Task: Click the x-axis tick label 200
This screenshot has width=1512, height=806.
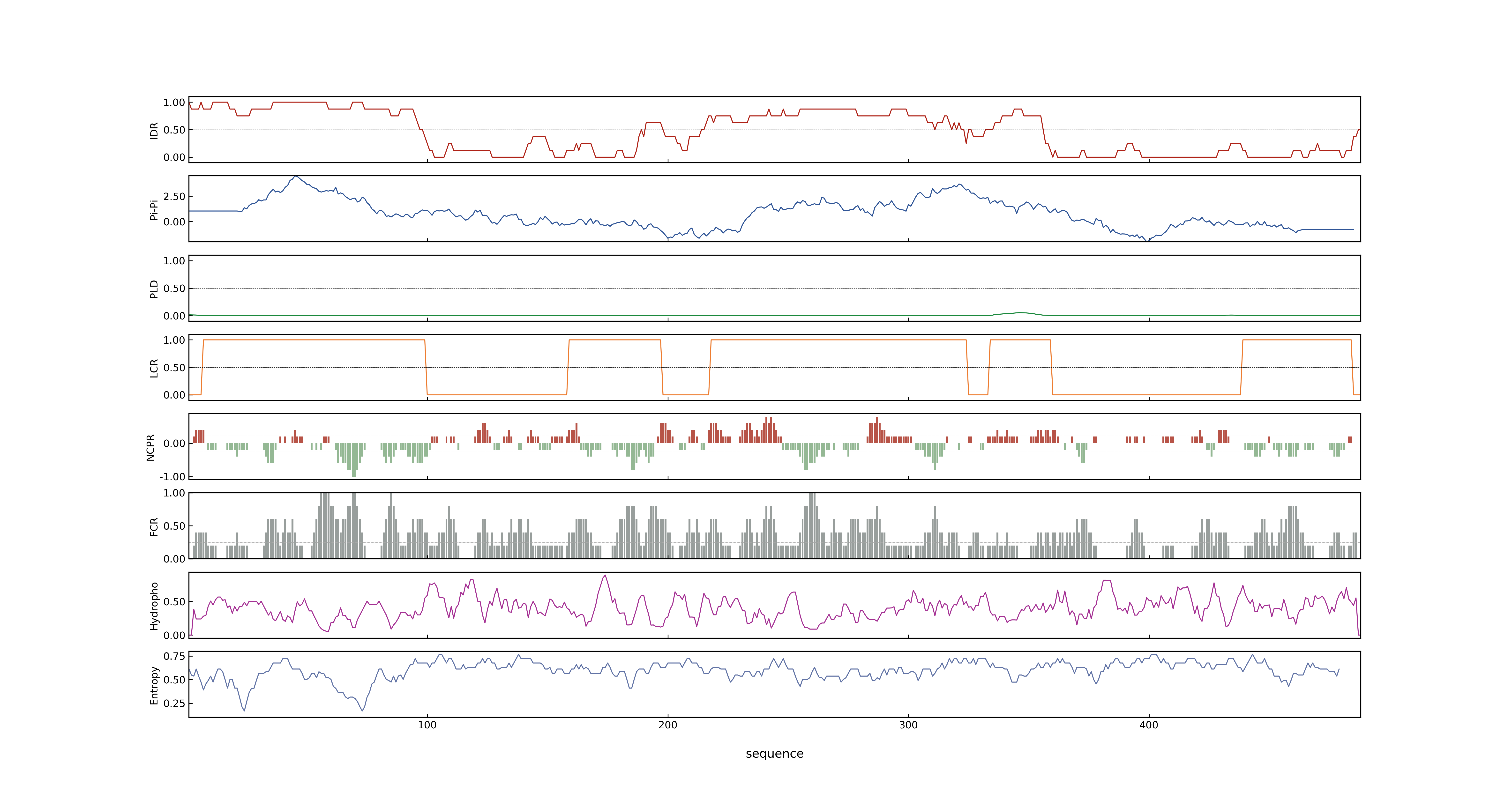Action: [667, 725]
